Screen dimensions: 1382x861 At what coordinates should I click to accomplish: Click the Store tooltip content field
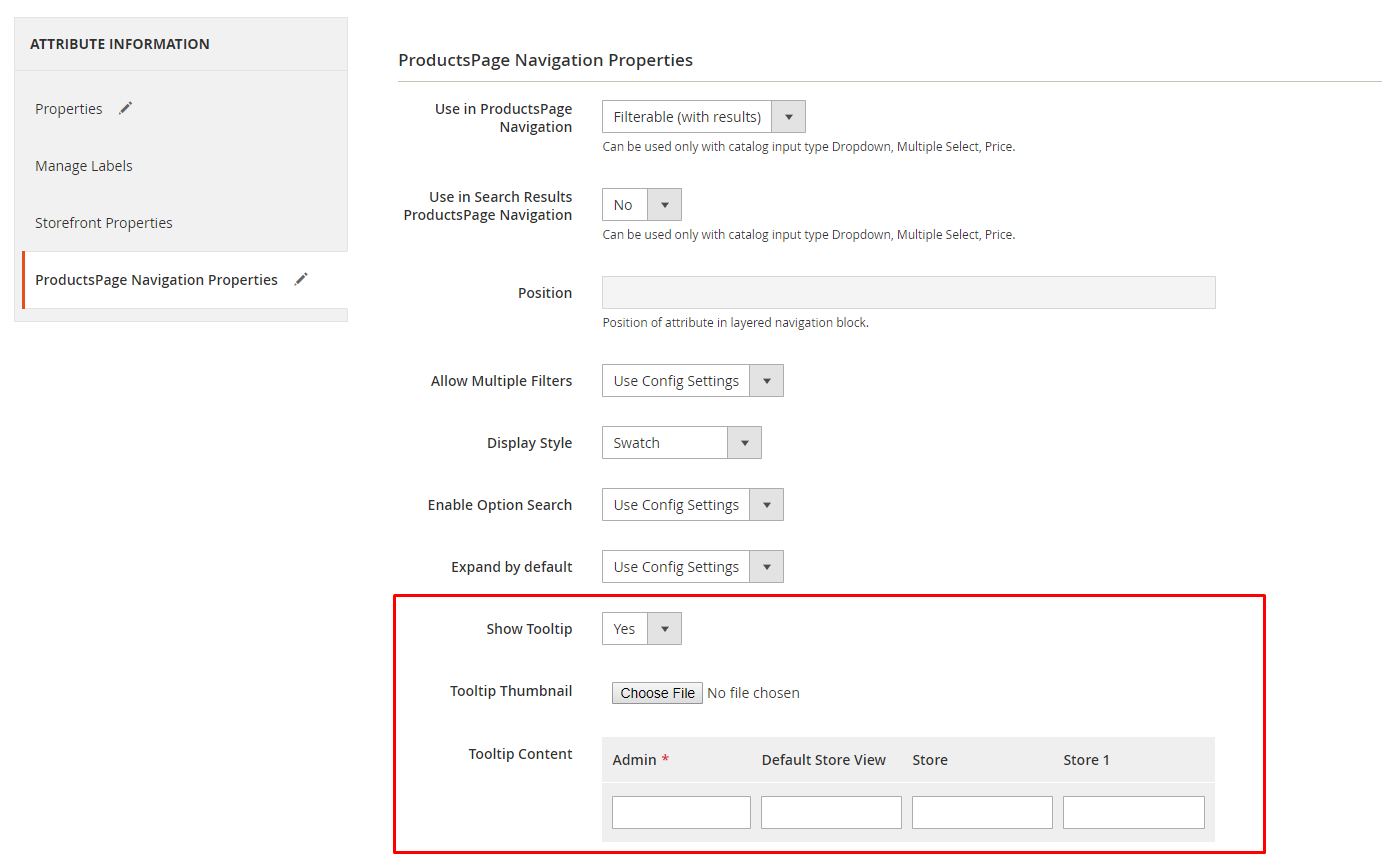pyautogui.click(x=982, y=812)
